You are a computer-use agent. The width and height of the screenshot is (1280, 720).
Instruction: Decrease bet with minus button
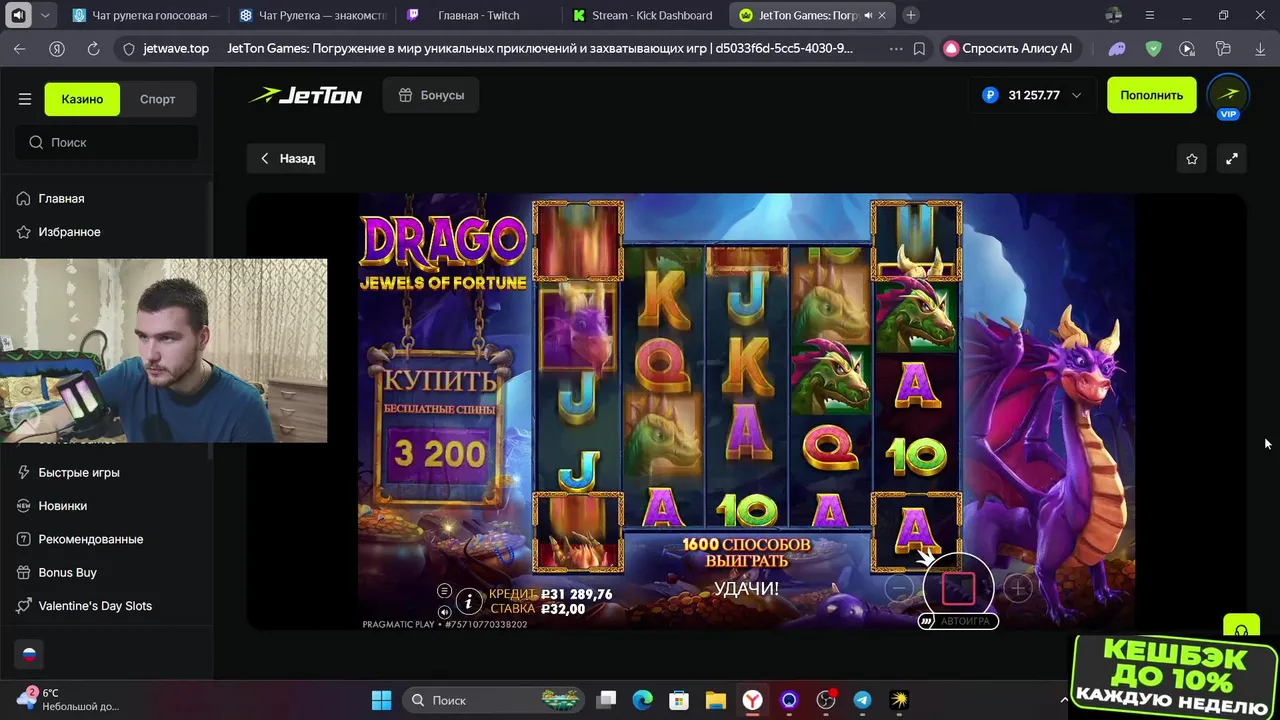tap(899, 589)
